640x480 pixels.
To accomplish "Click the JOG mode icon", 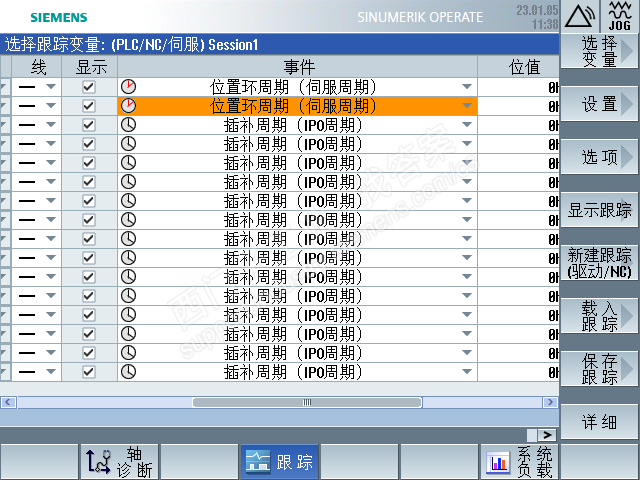I will tap(620, 16).
